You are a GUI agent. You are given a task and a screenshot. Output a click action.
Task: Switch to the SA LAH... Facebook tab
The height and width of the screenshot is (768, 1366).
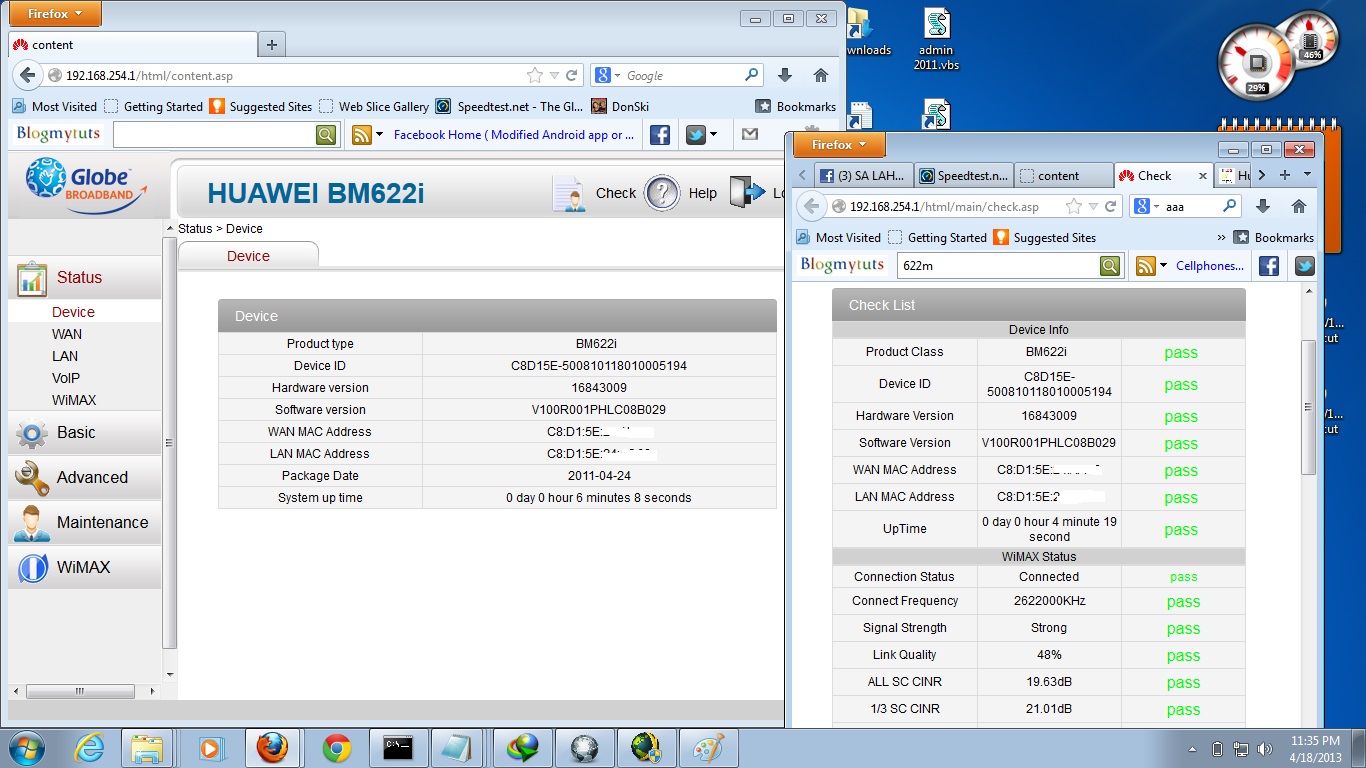[x=862, y=175]
